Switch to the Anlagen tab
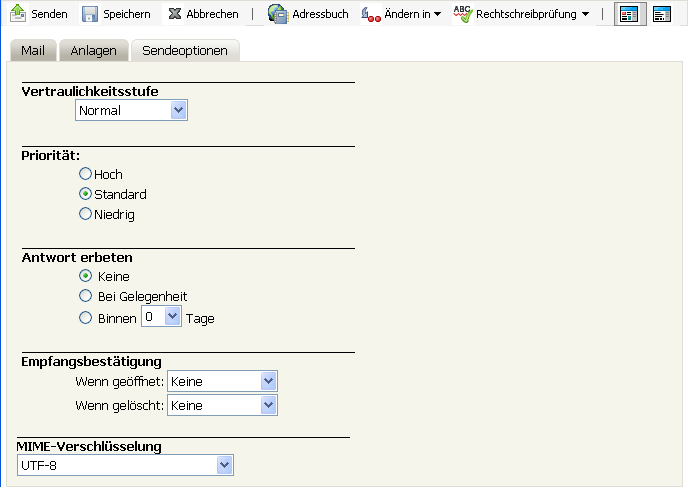 click(x=93, y=50)
